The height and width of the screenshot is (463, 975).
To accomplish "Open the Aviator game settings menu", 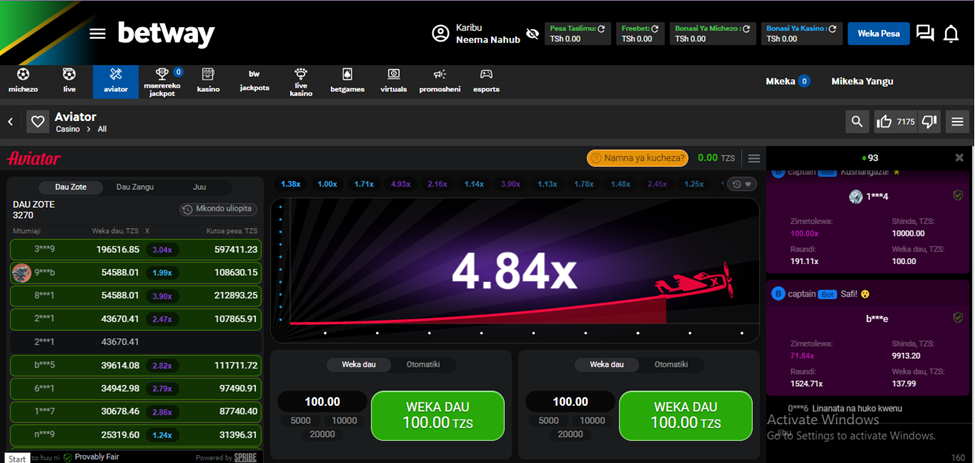I will [754, 158].
